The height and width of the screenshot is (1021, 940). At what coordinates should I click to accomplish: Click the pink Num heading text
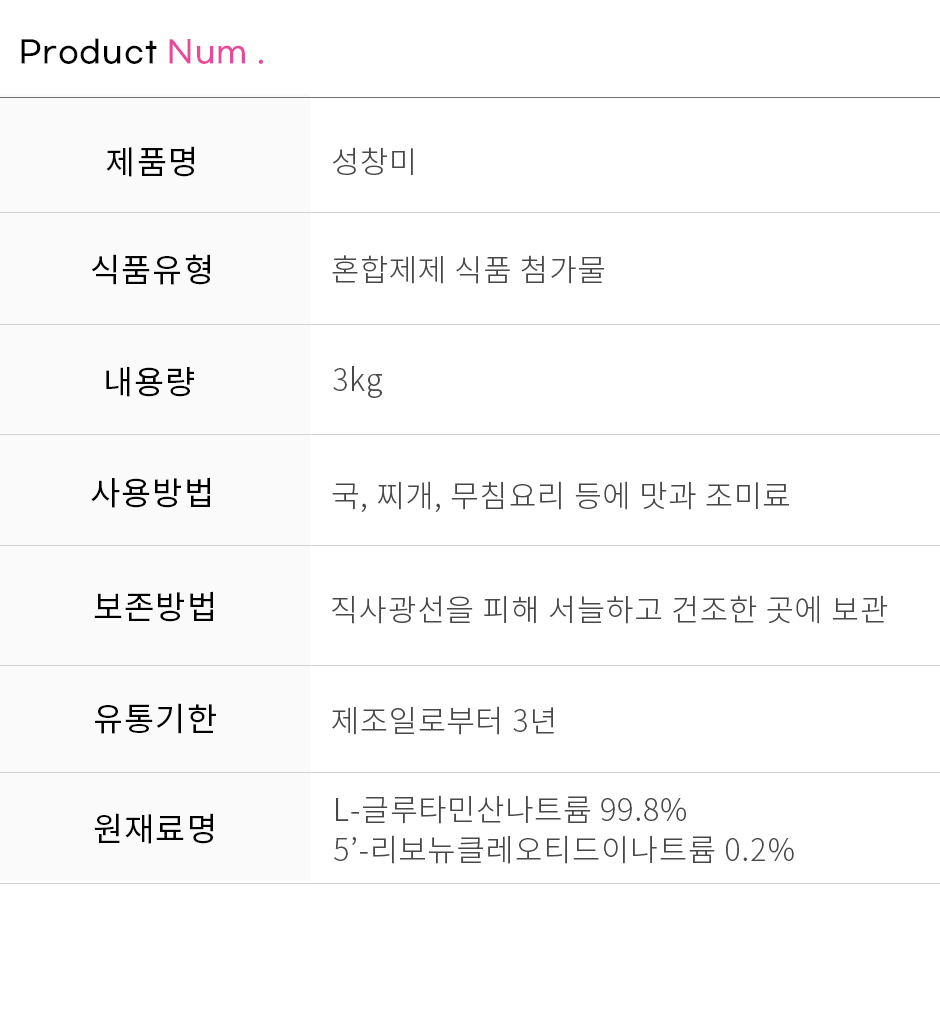click(x=207, y=52)
